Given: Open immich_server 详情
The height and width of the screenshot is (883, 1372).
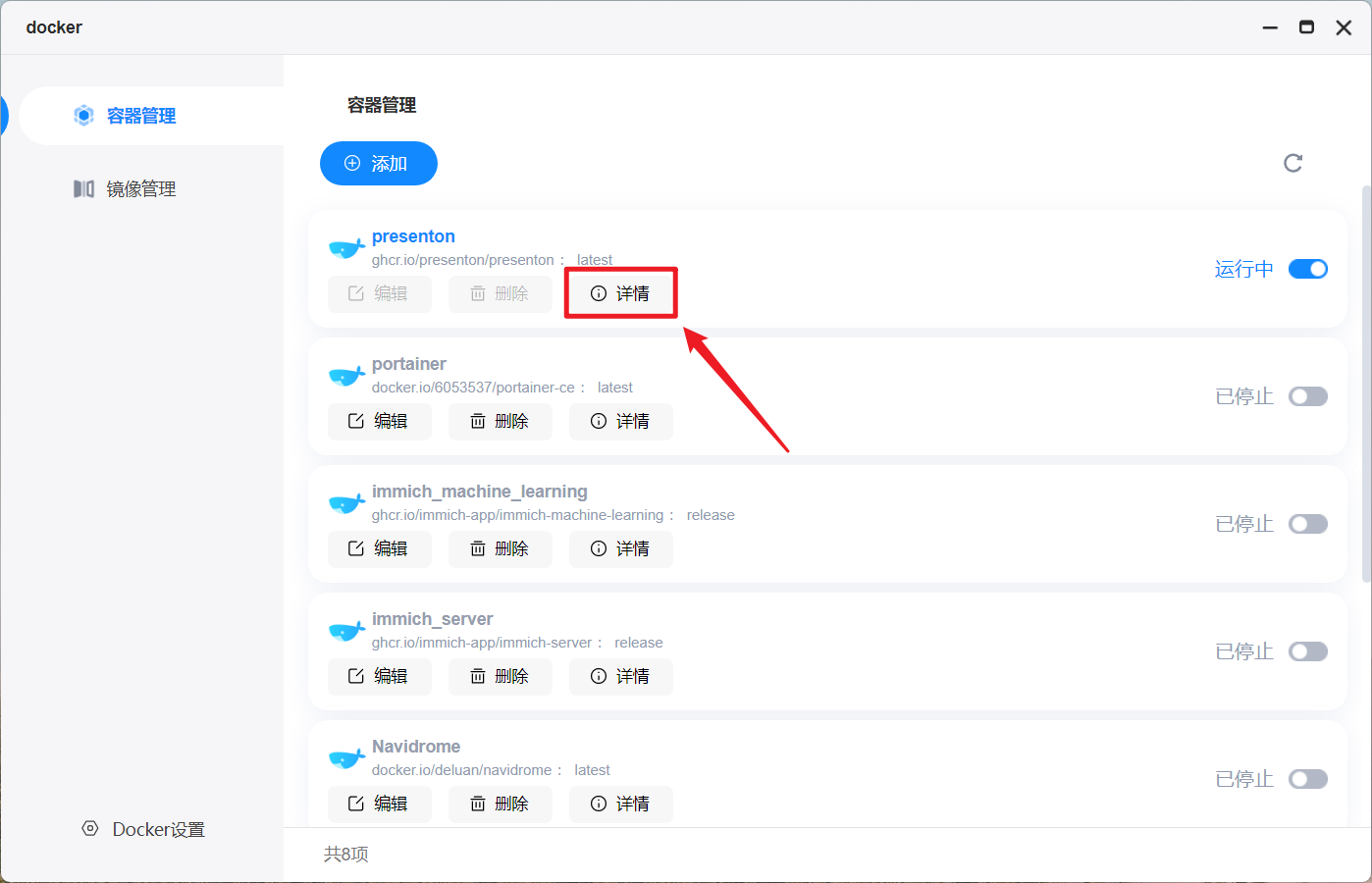Looking at the screenshot, I should (x=621, y=676).
